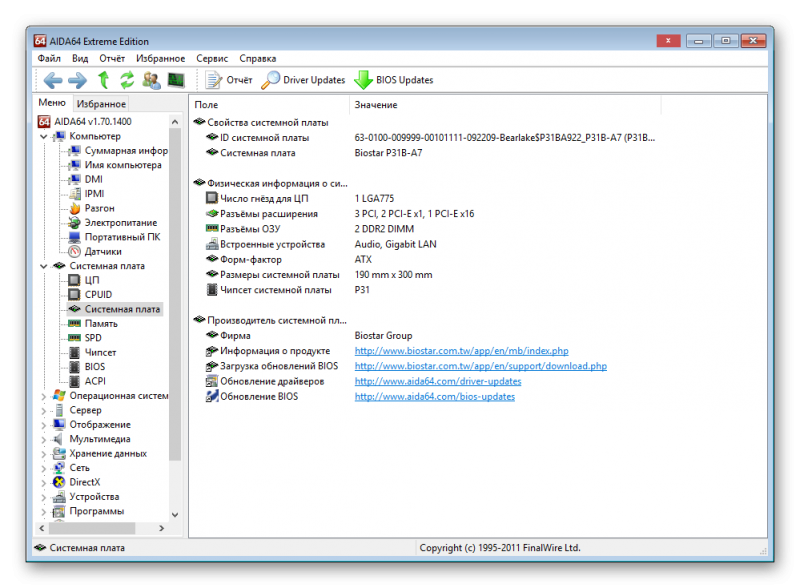Viewport: 800px width, 588px height.
Task: Click the tree's horizontal scrollbar left arrow
Action: [42, 528]
